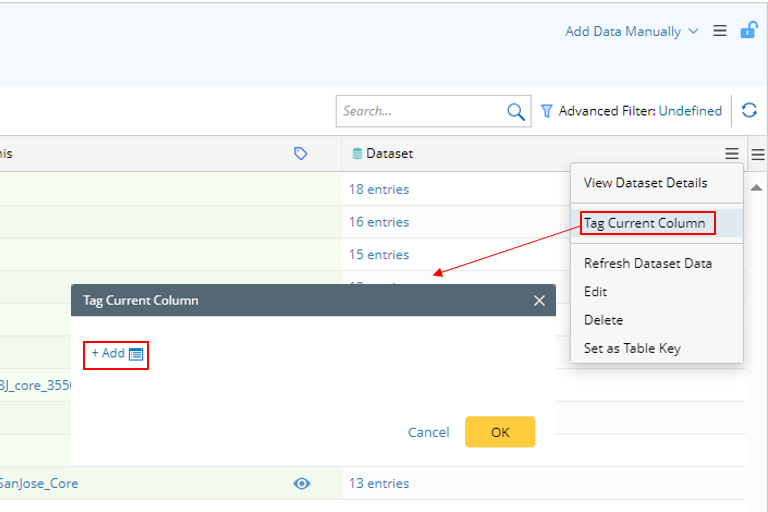This screenshot has width=768, height=512.
Task: Click + Add in the tag dialog
Action: 108,353
